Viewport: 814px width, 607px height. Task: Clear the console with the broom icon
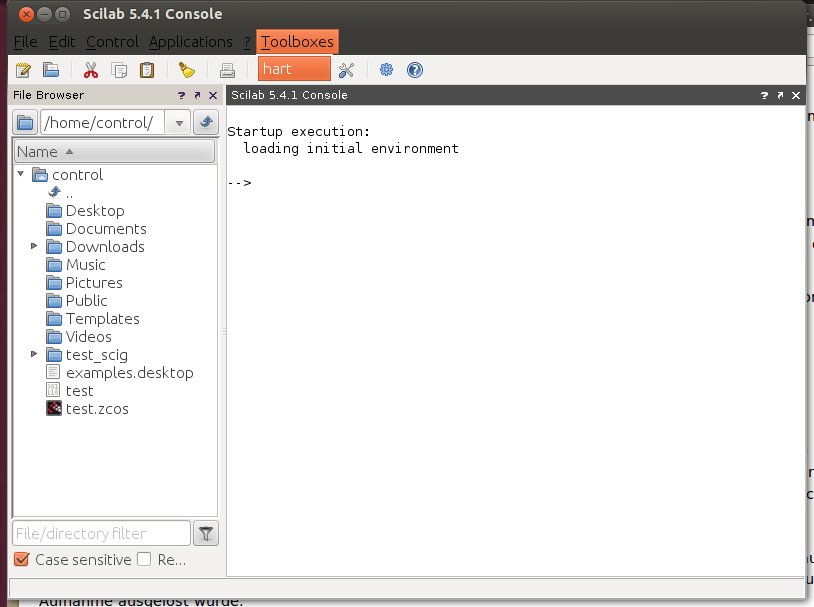[x=186, y=70]
